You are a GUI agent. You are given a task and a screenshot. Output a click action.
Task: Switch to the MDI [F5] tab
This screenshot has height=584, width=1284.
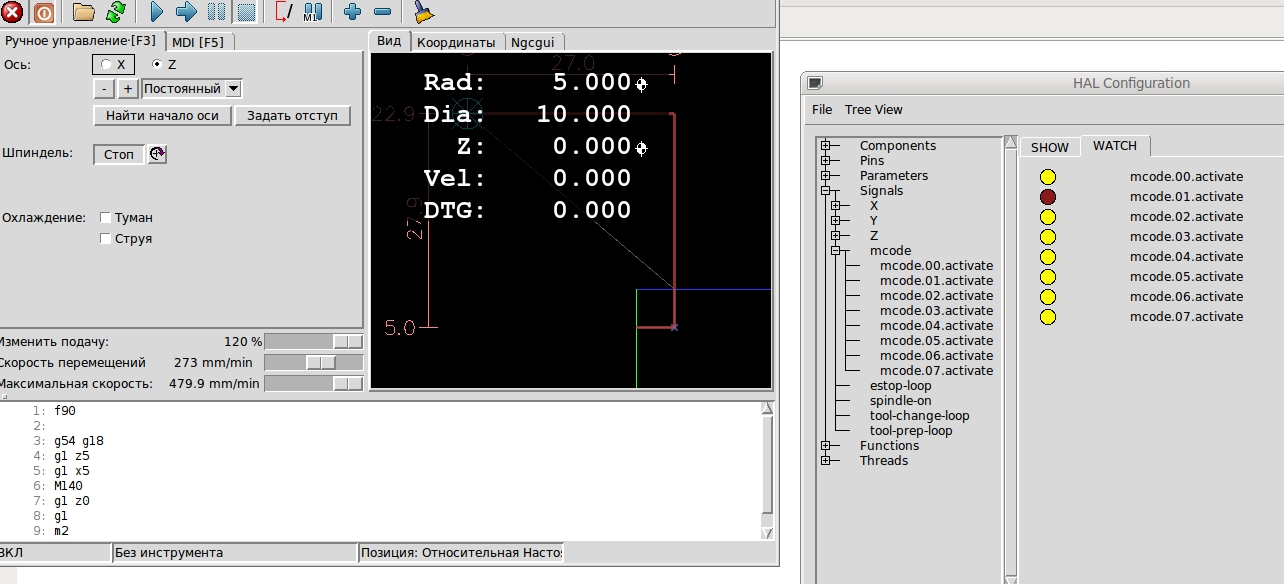pos(198,41)
